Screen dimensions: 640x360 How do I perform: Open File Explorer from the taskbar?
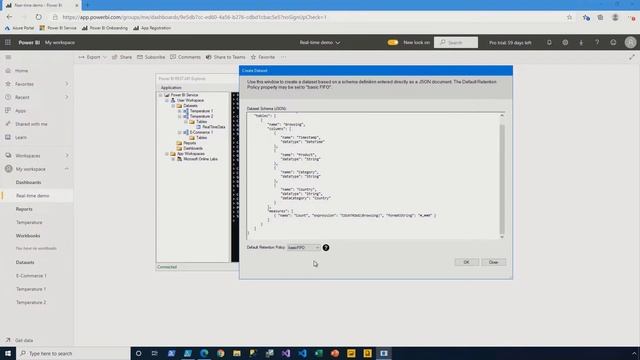pyautogui.click(x=237, y=353)
